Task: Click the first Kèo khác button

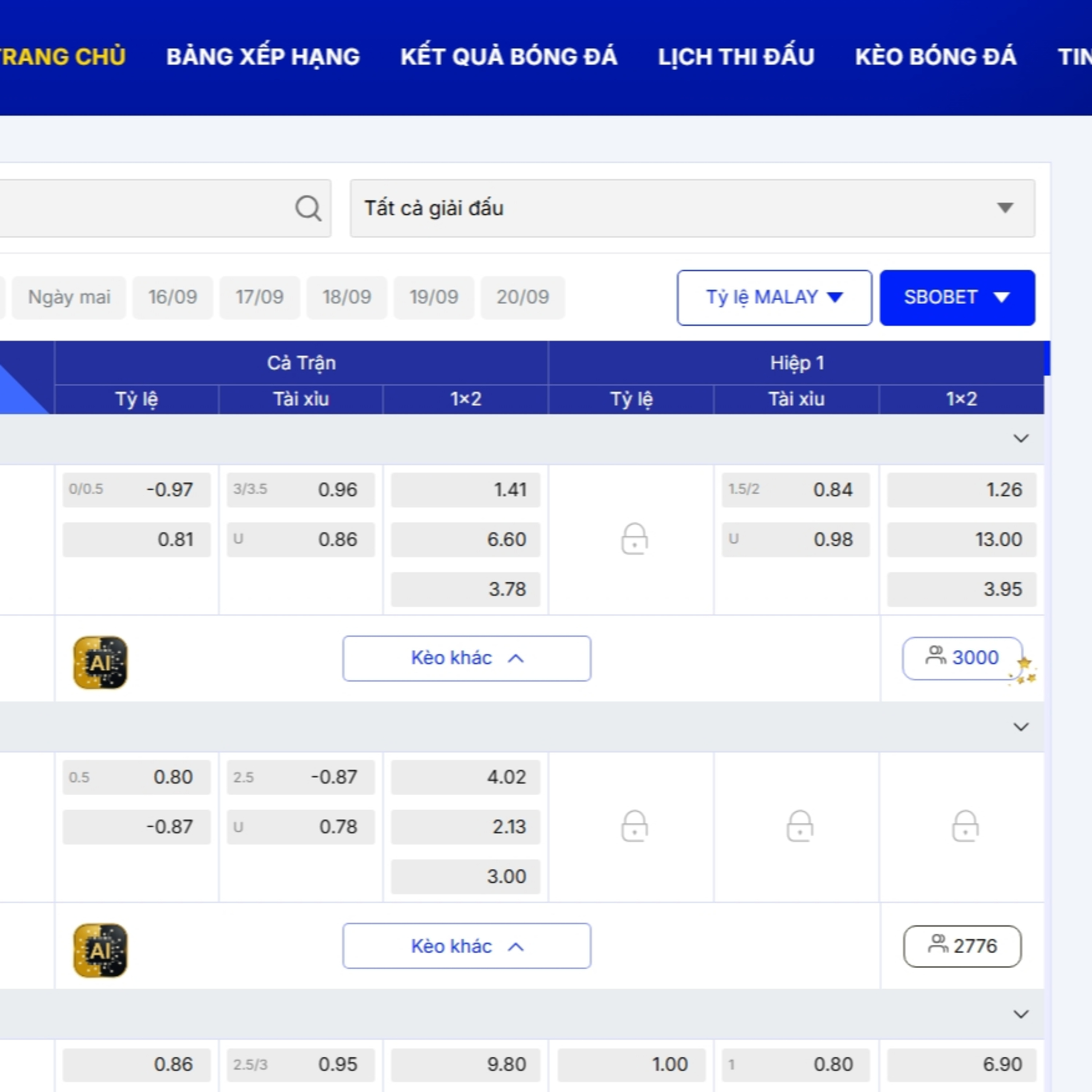Action: 467,658
